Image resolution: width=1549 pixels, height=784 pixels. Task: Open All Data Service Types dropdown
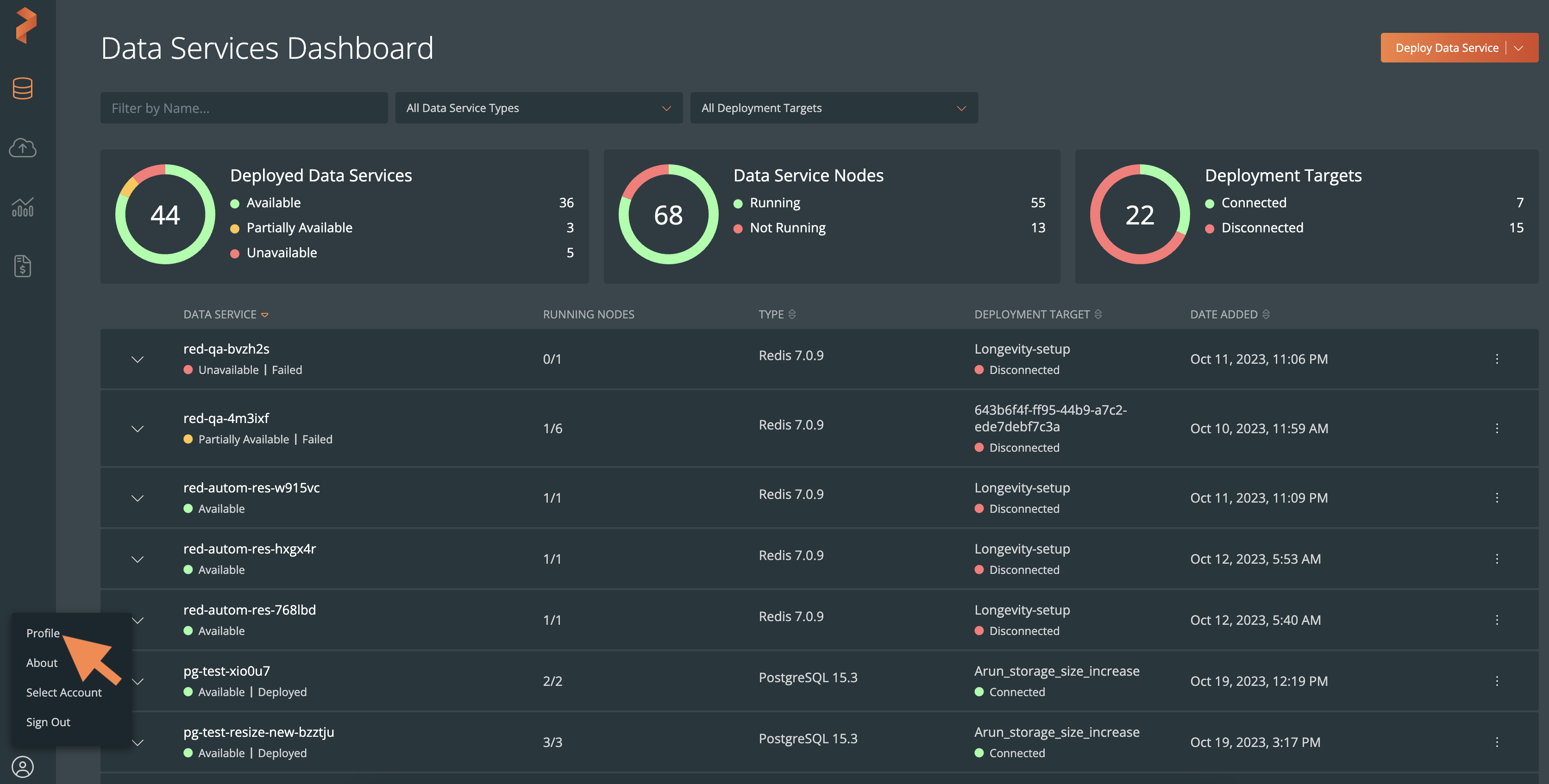[538, 108]
